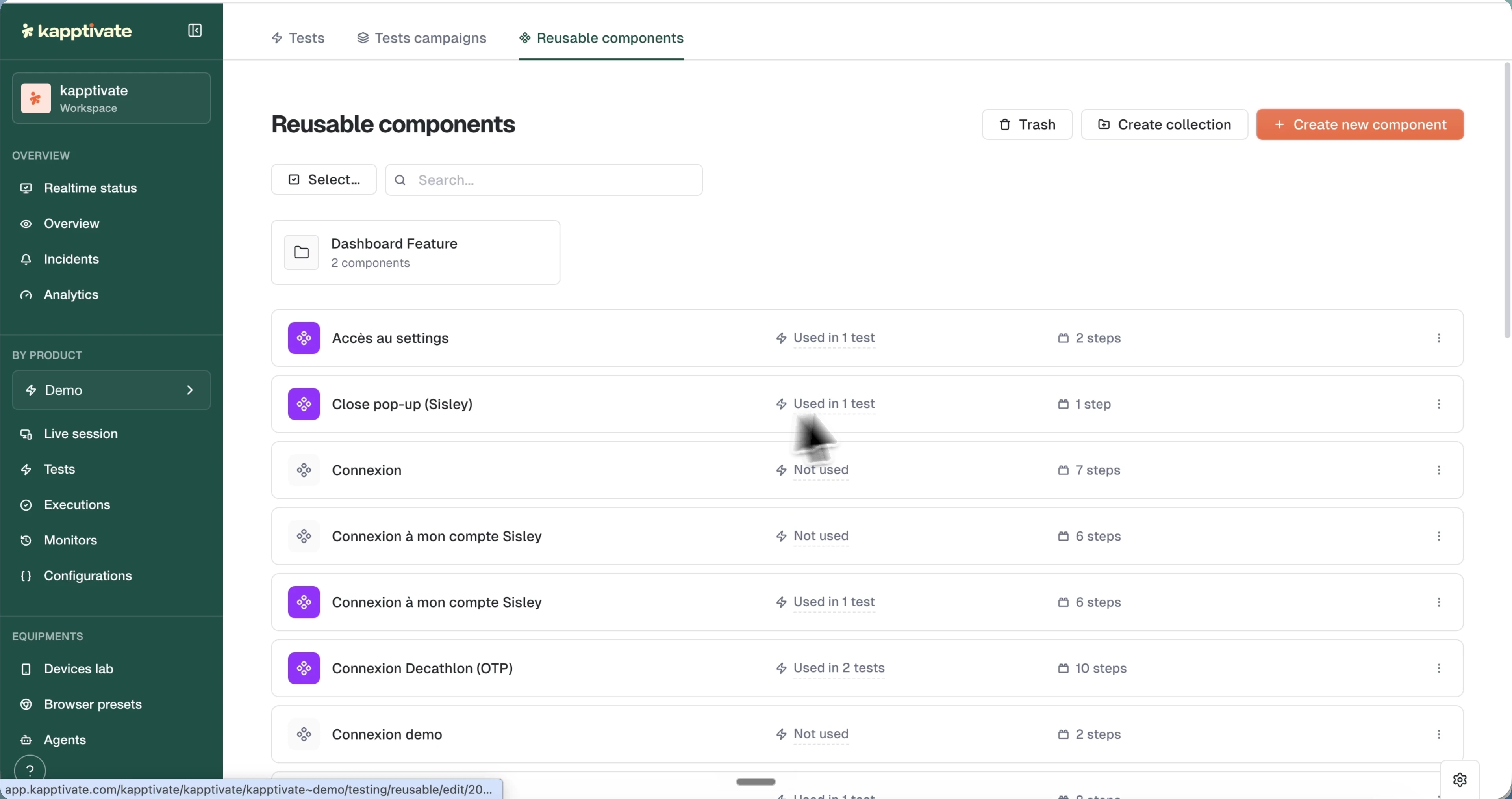Screen dimensions: 1512x799
Task: Open the Connexion demo component
Action: tap(387, 734)
